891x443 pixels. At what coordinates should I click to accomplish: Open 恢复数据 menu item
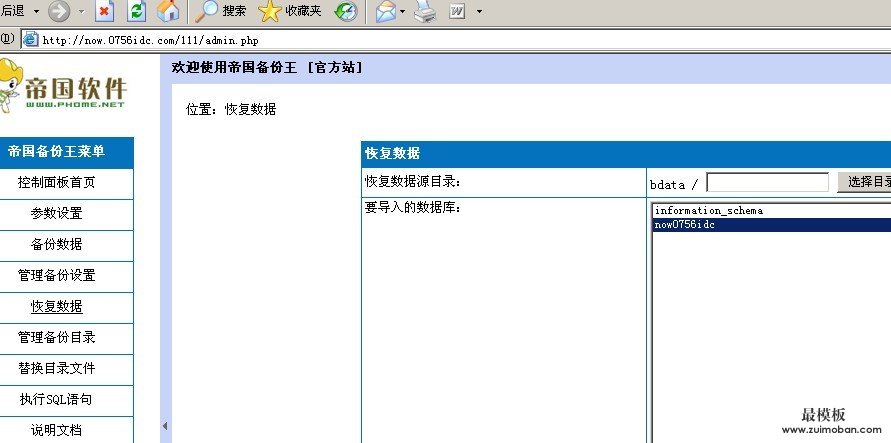56,306
